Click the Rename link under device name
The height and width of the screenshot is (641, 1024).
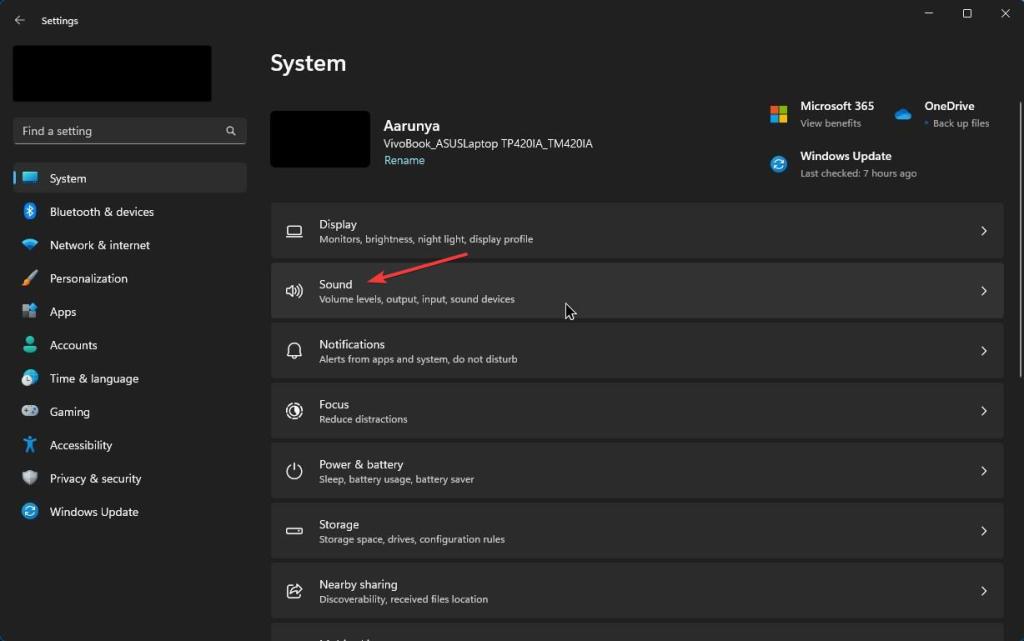point(404,160)
